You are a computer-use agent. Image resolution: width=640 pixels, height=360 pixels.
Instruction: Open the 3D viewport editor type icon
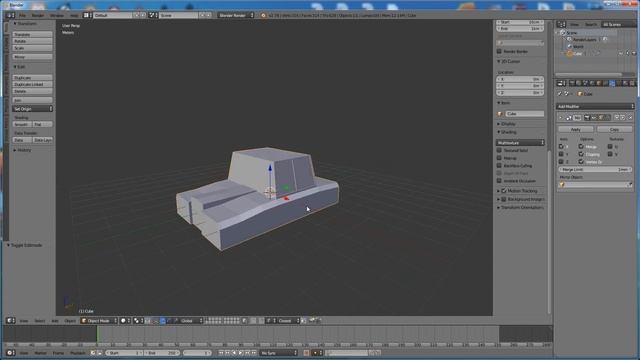pos(11,321)
